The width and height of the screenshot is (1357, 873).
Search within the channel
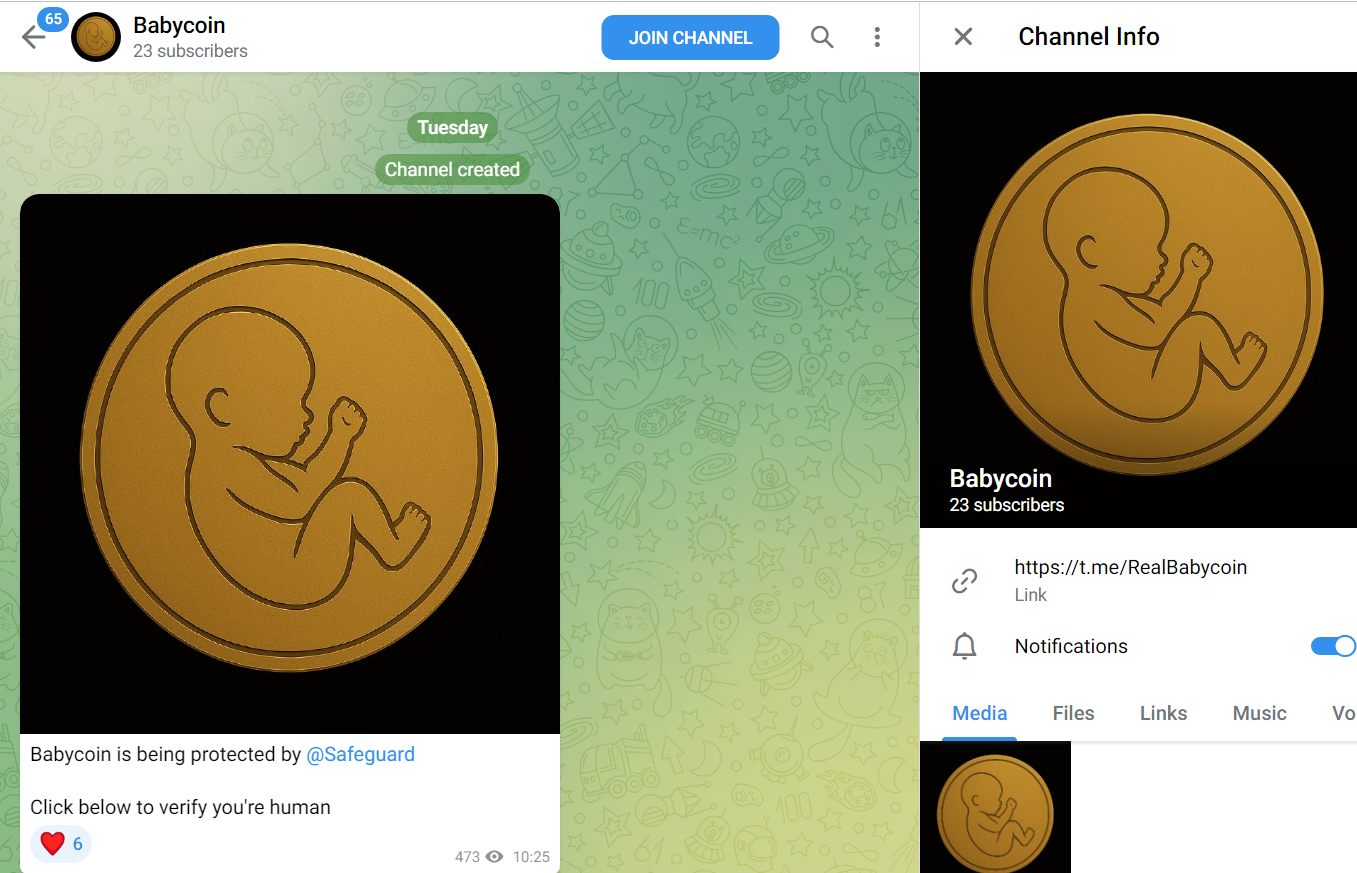[822, 38]
